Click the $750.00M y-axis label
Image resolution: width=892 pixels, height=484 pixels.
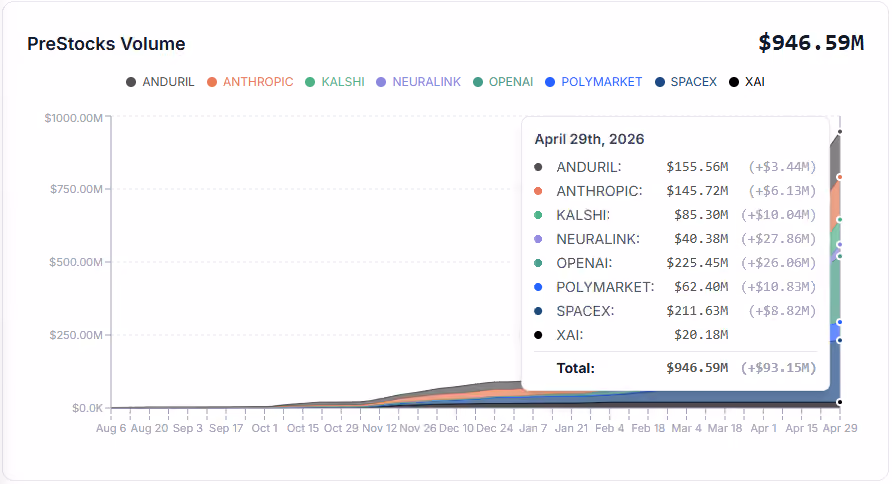[76, 189]
